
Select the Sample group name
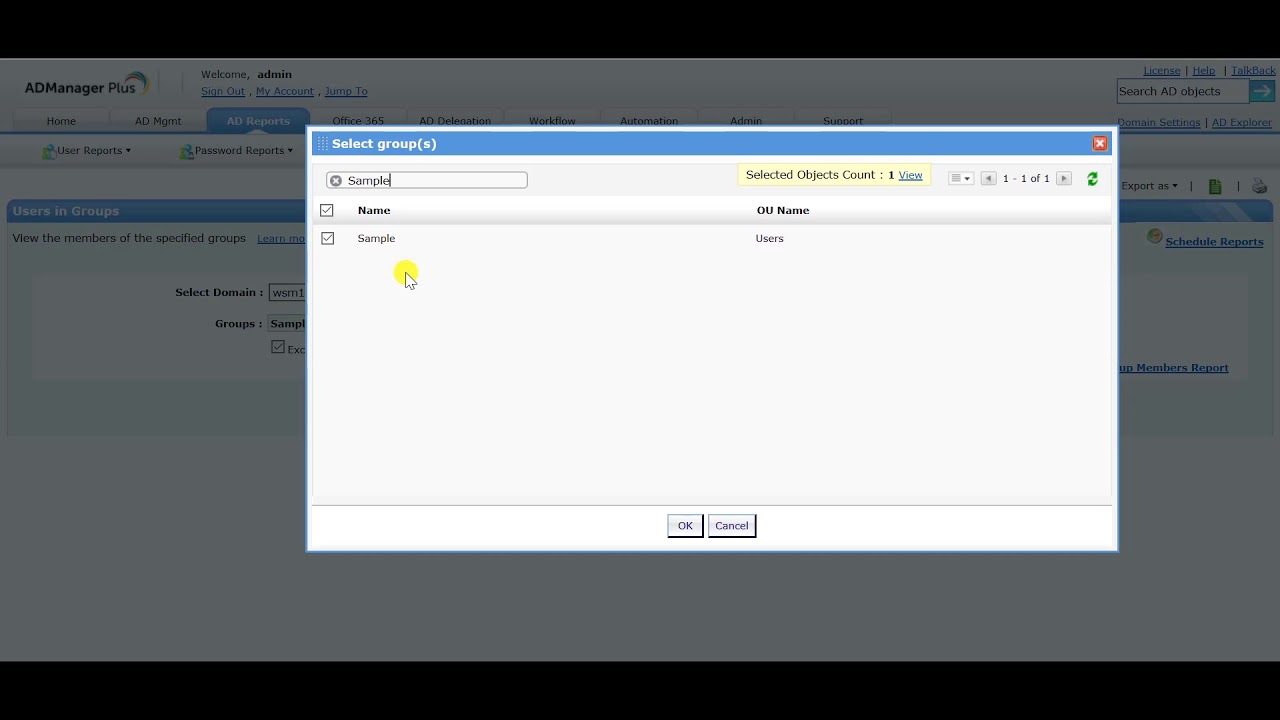(376, 238)
